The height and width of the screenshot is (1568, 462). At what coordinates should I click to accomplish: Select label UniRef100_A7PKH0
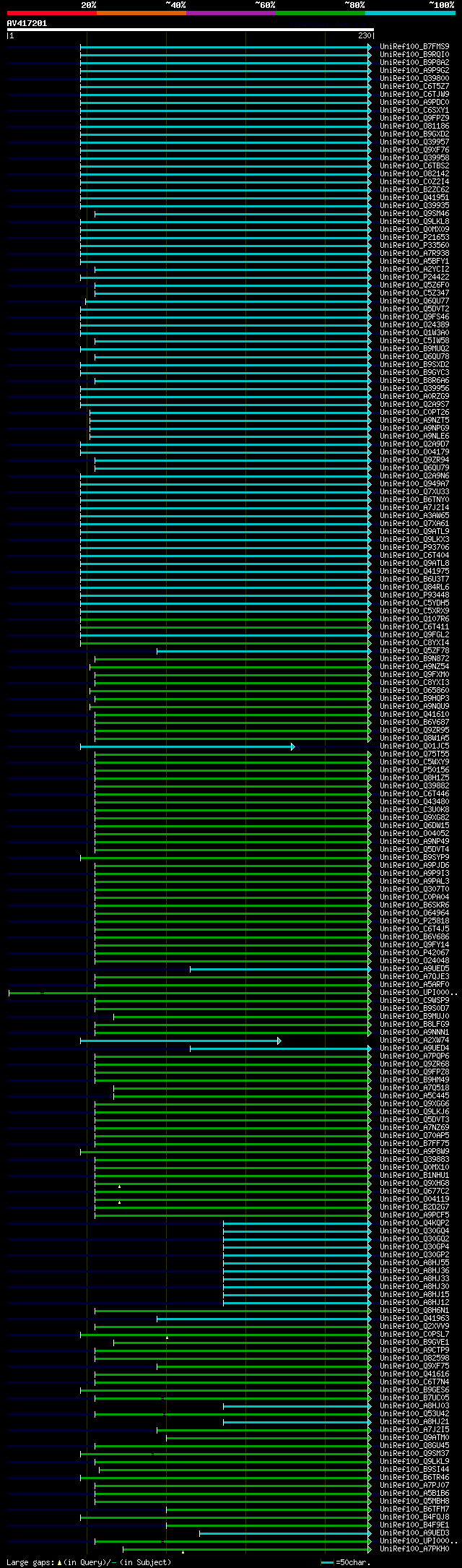414,1549
